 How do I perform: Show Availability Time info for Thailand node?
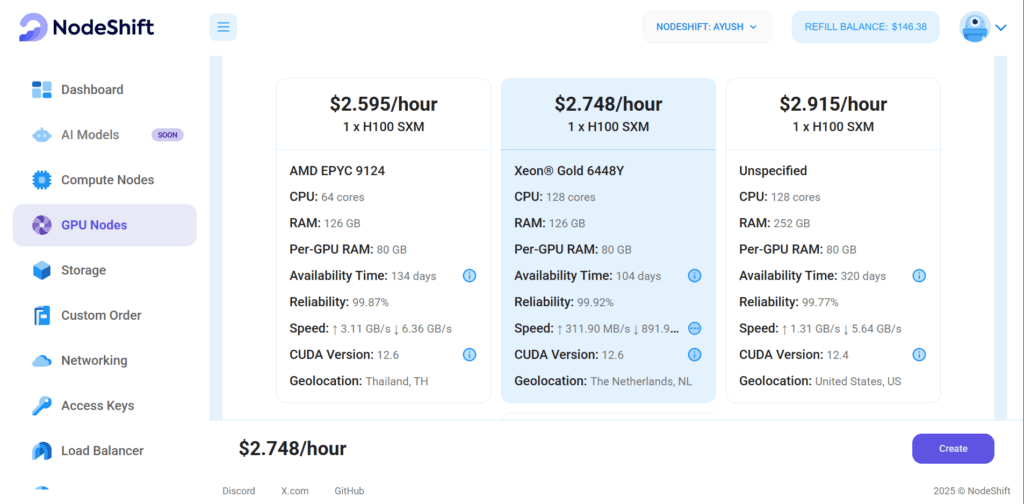pyautogui.click(x=469, y=276)
